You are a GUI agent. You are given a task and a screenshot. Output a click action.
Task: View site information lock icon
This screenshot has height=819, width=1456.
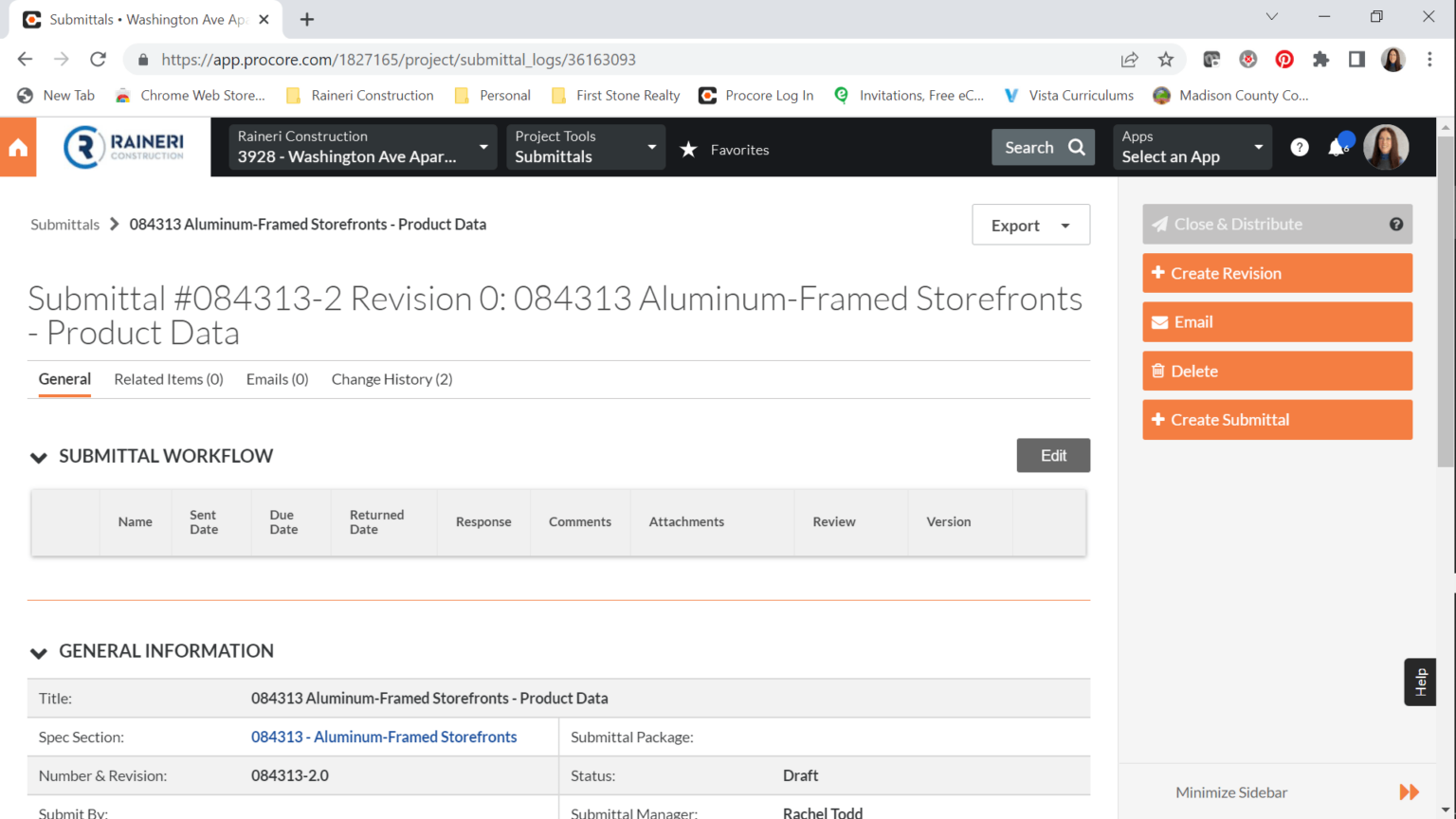coord(143,60)
